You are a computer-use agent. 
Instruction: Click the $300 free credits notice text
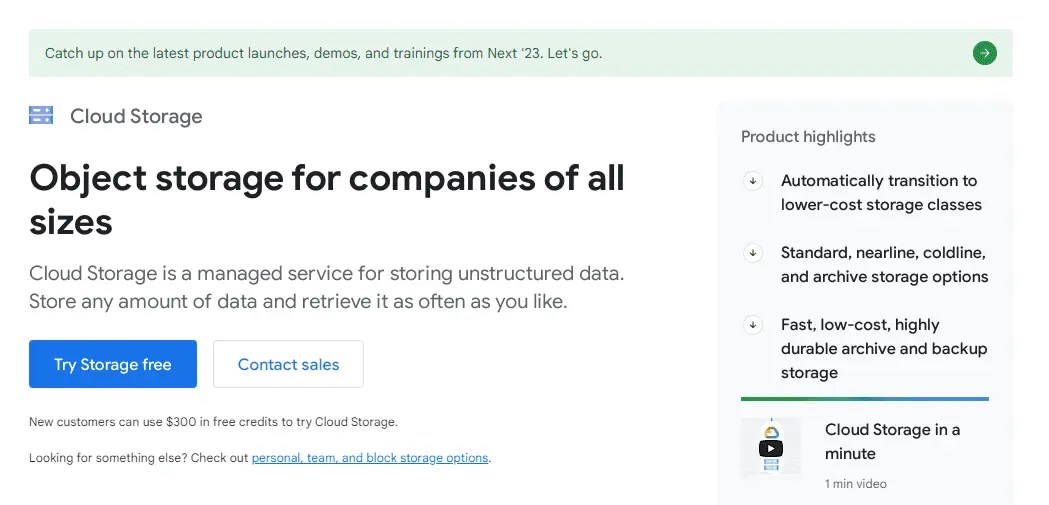[x=213, y=422]
